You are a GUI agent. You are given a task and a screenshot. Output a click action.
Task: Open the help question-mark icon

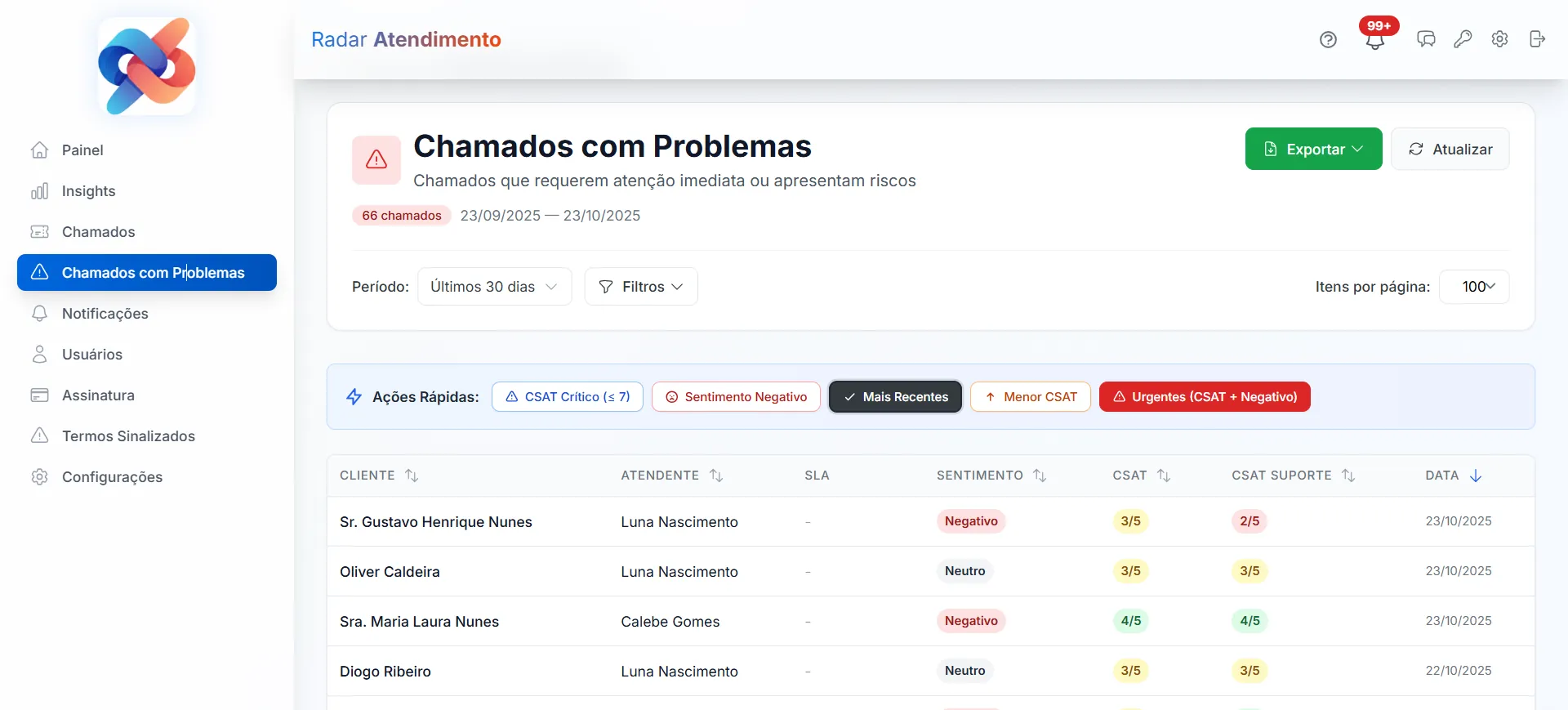point(1328,39)
